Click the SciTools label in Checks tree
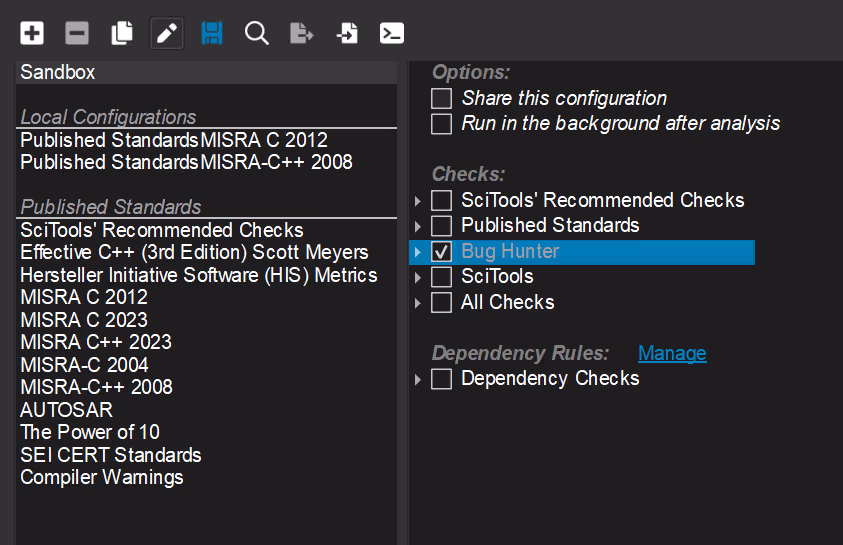 (x=497, y=277)
